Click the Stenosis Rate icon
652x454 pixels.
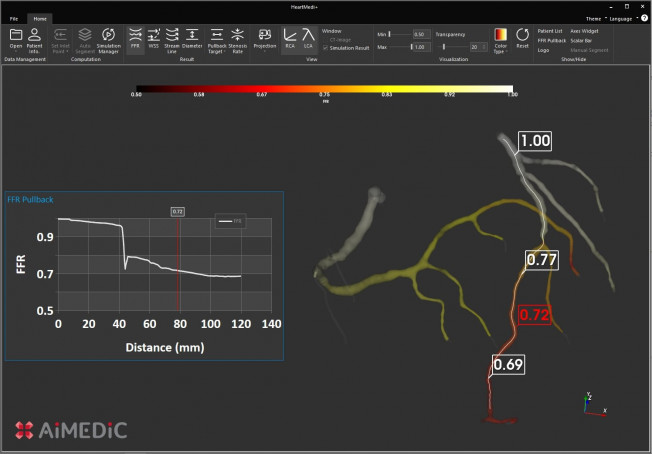pos(237,39)
